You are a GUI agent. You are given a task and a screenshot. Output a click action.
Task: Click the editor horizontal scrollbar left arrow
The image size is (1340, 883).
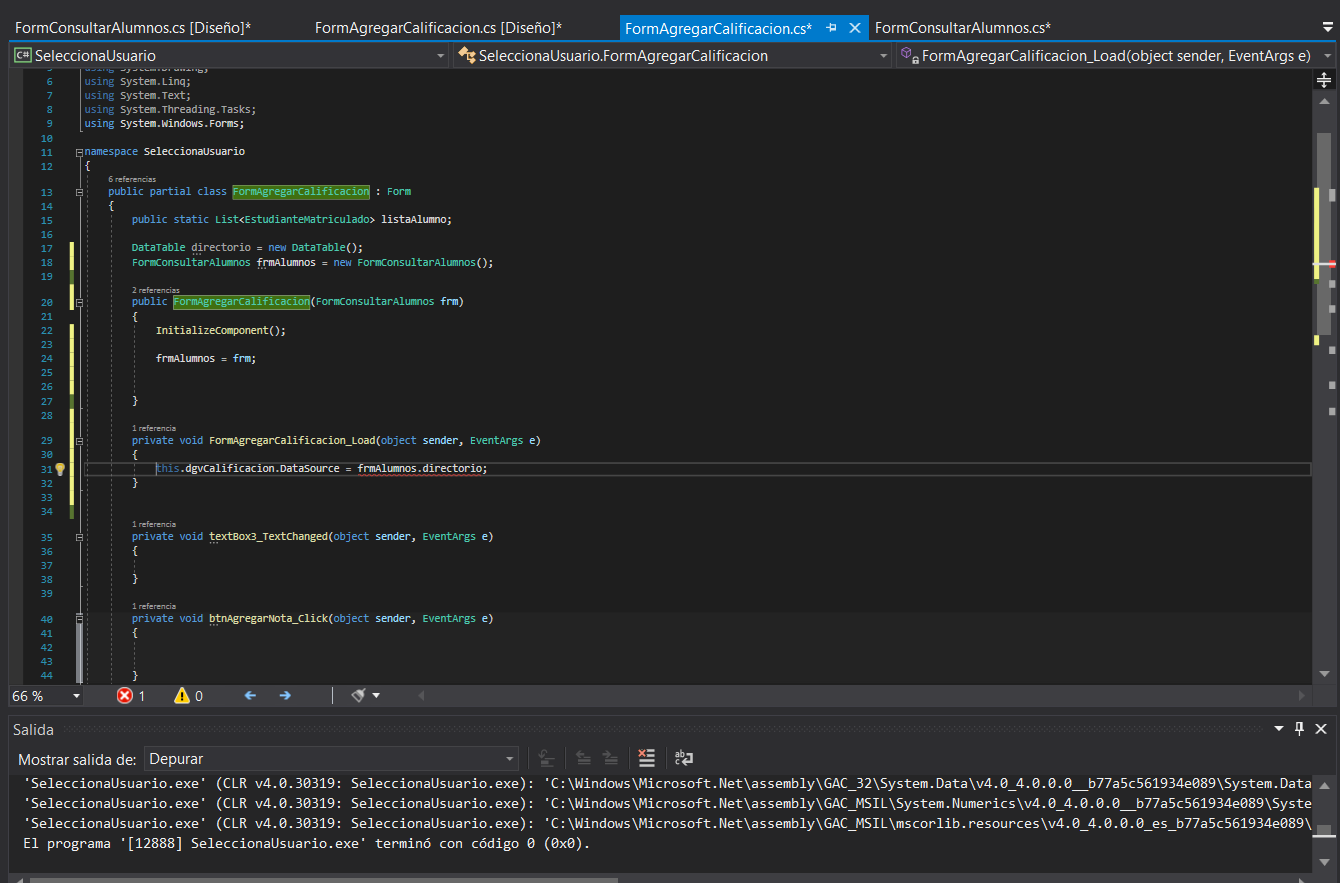coord(421,695)
